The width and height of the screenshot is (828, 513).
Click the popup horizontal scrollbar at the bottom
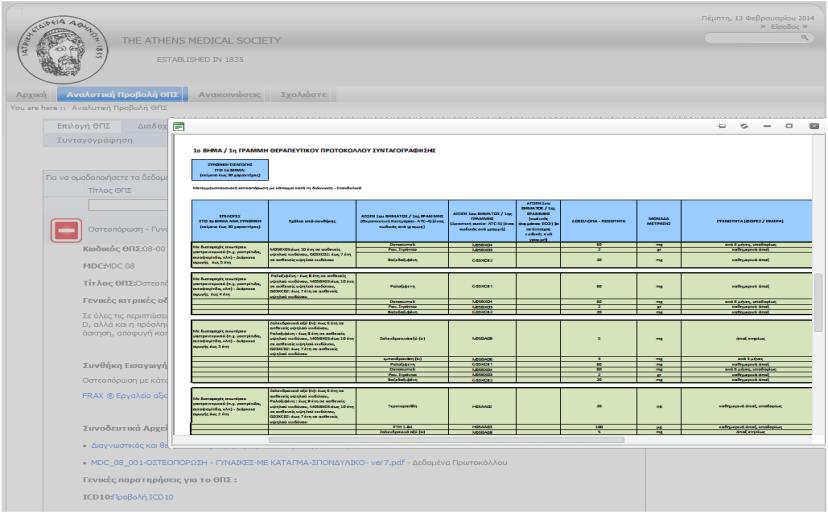(446, 440)
